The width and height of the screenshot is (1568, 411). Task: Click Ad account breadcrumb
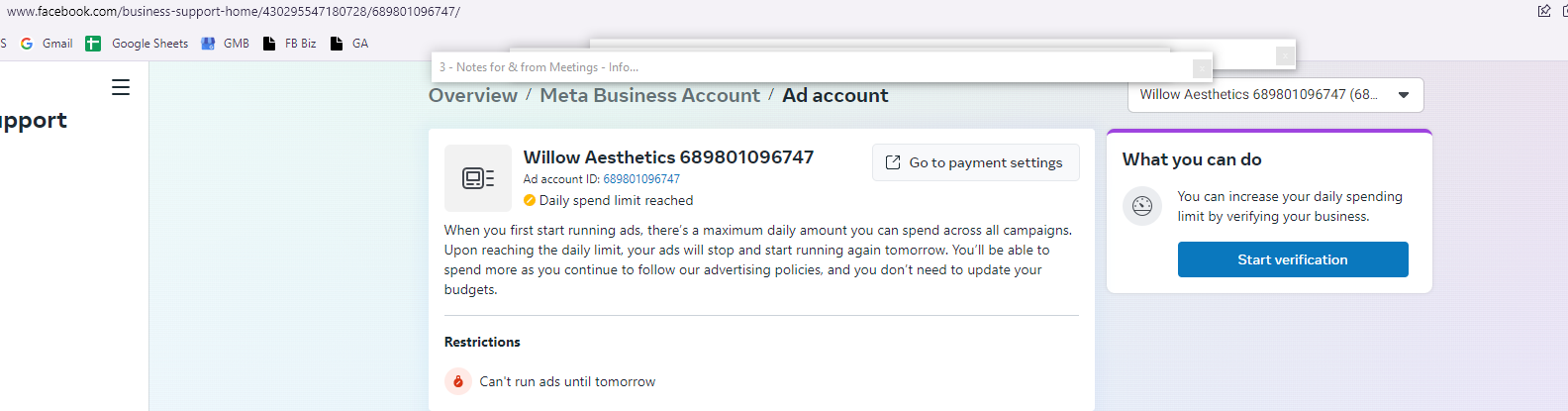835,95
